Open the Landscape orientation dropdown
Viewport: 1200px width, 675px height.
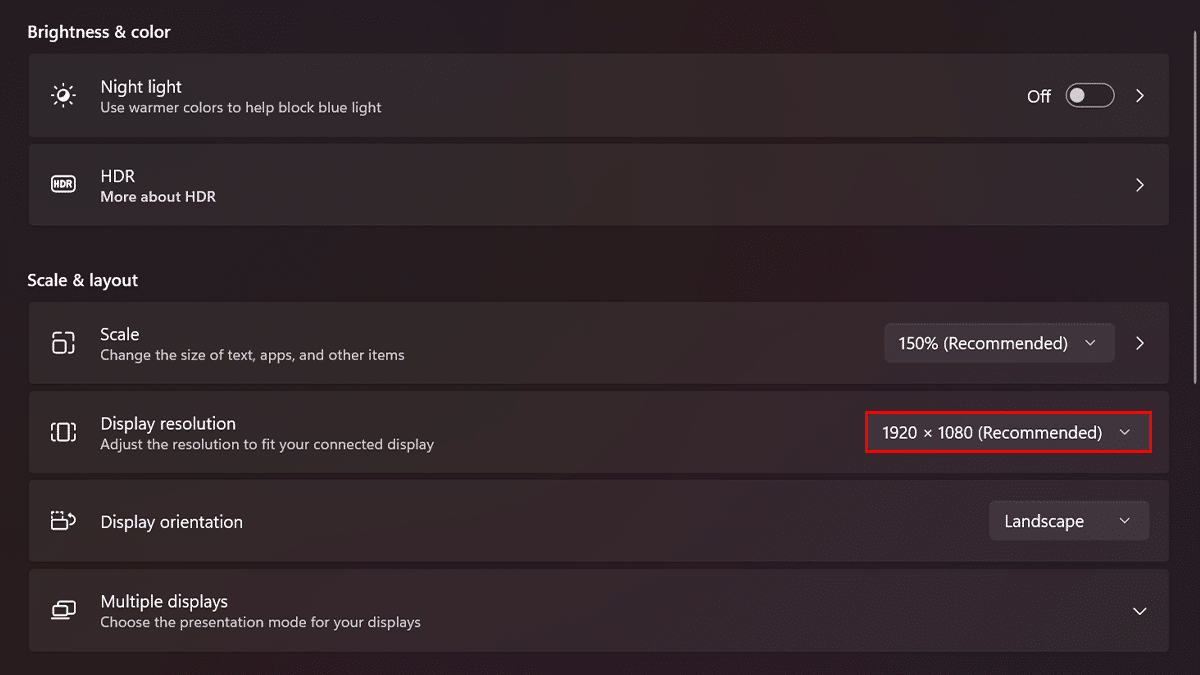tap(1068, 521)
